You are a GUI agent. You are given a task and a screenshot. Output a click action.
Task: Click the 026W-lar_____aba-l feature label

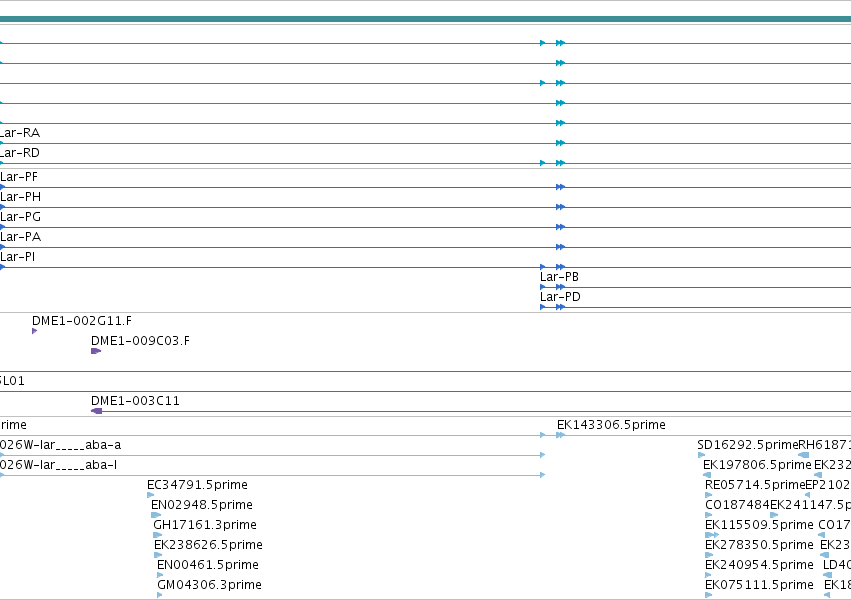tap(59, 465)
